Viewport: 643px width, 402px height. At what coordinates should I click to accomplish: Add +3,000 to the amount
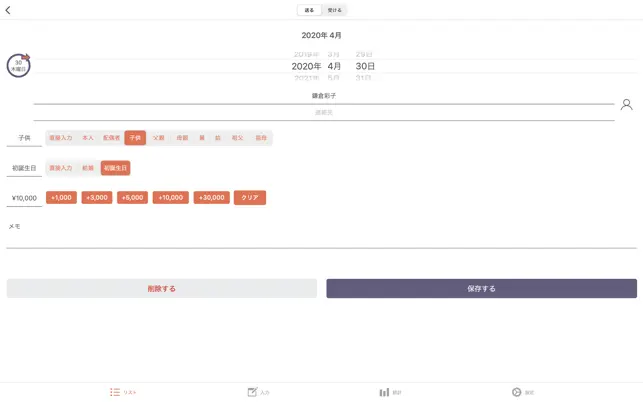97,198
